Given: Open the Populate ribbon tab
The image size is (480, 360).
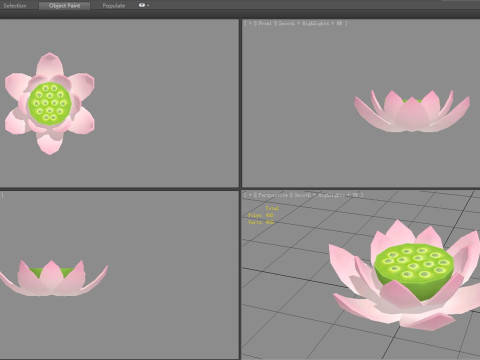Looking at the screenshot, I should (x=114, y=6).
